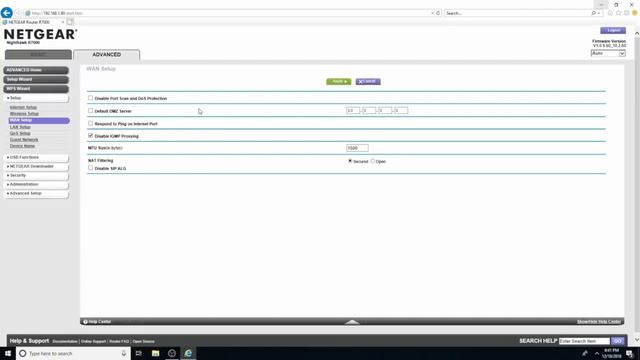Open Router FAQ link
Image resolution: width=640 pixels, height=360 pixels.
click(119, 341)
